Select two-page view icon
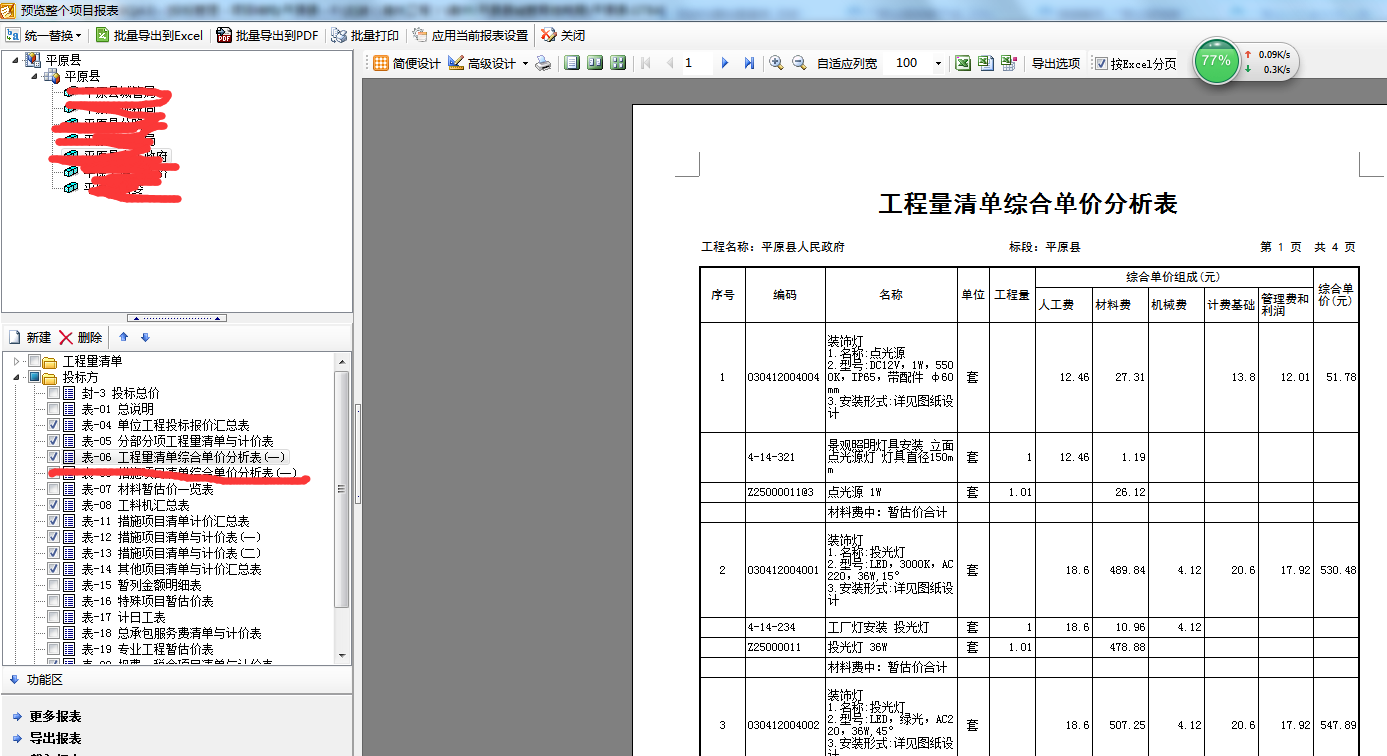1387x756 pixels. point(595,63)
